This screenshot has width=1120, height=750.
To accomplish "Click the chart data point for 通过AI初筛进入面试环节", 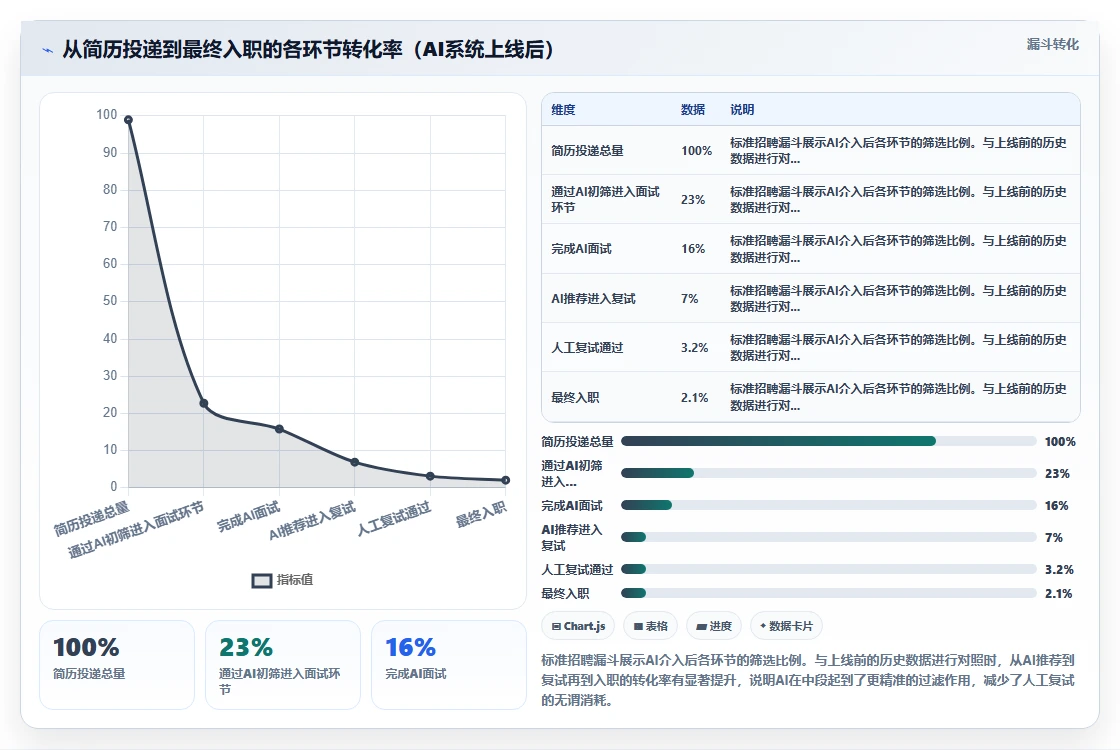I will (204, 404).
